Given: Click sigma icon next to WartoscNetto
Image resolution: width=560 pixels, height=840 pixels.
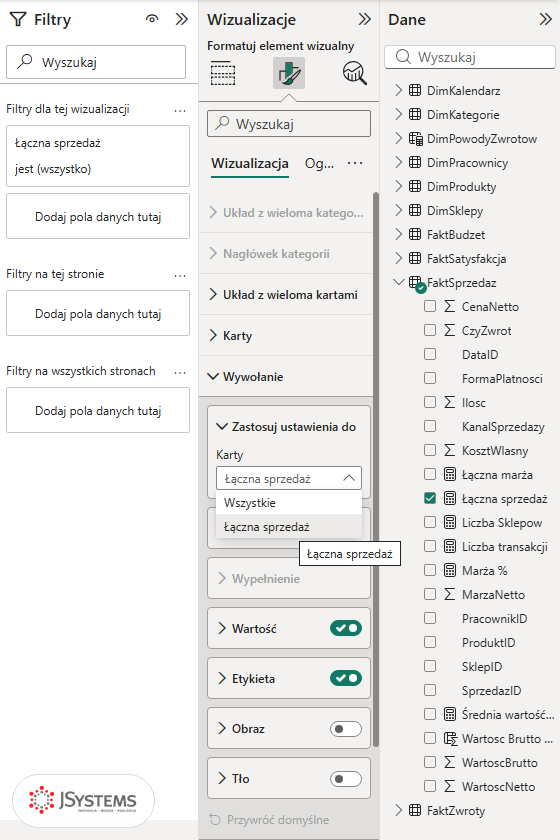Looking at the screenshot, I should 450,786.
